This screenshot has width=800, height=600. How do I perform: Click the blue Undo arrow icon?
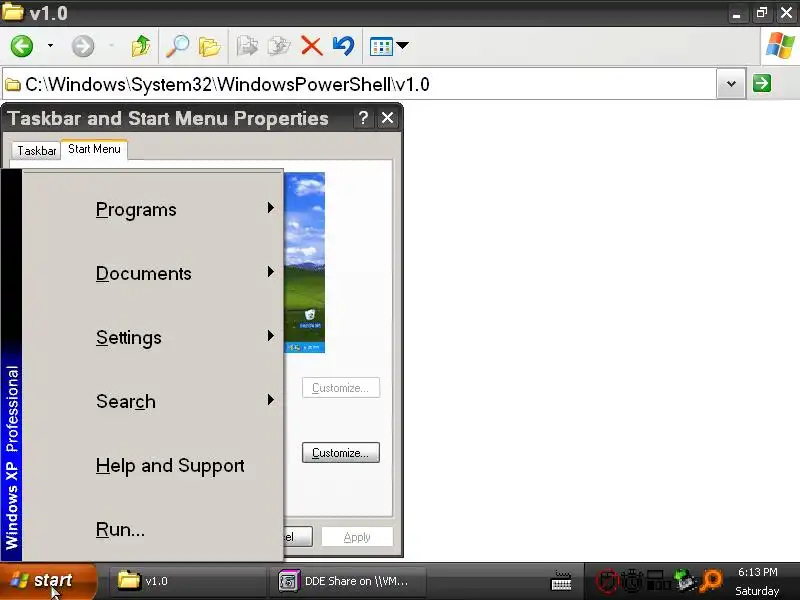click(x=343, y=46)
